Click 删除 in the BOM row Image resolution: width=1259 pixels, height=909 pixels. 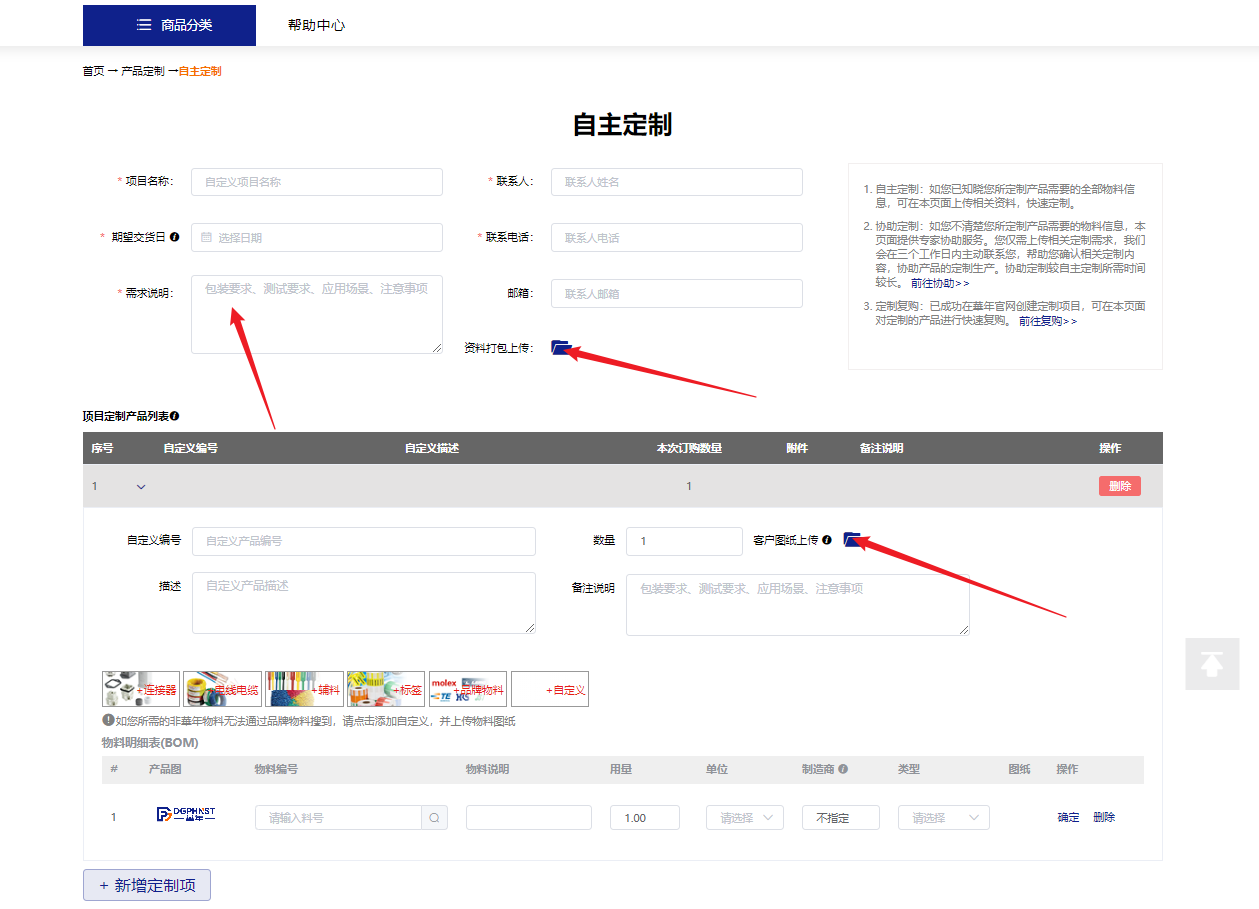[1104, 817]
